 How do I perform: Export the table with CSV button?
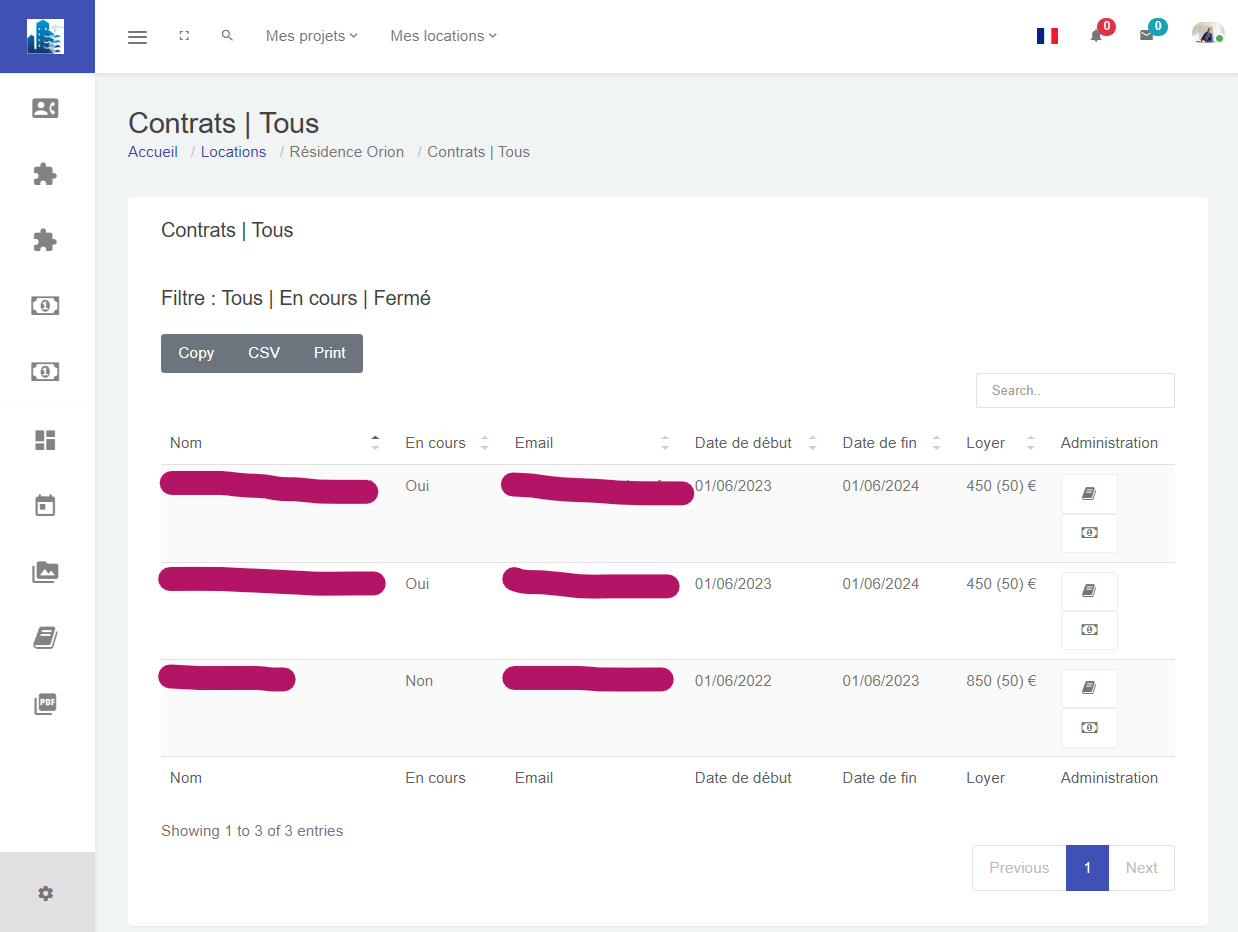(264, 353)
